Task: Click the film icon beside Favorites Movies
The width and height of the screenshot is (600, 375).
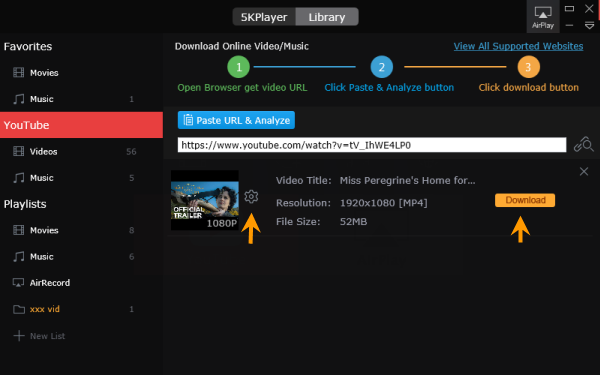Action: tap(18, 72)
